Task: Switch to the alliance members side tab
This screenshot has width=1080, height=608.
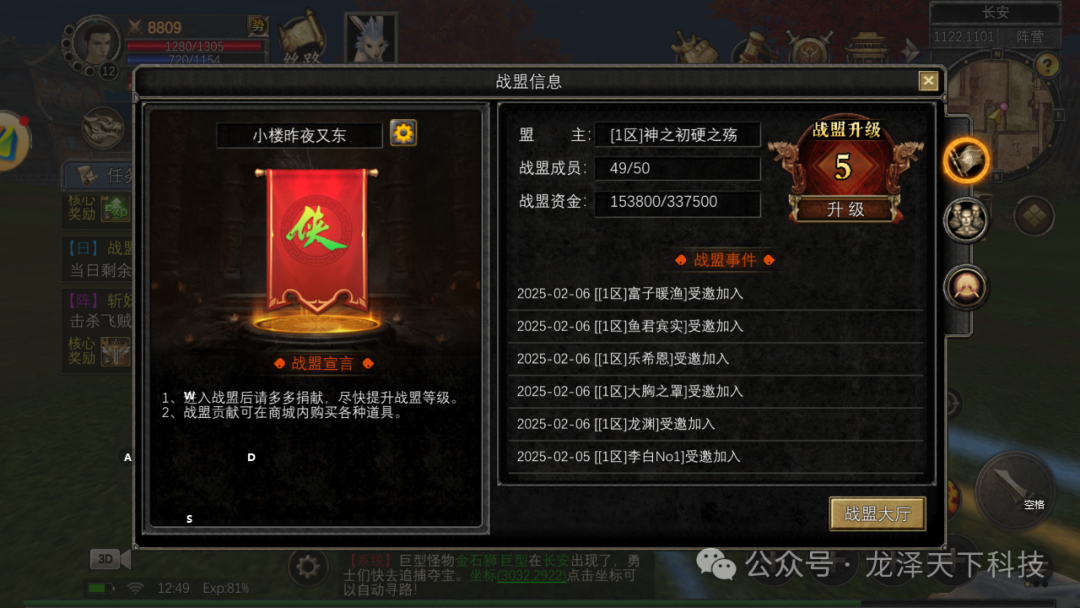Action: click(966, 220)
